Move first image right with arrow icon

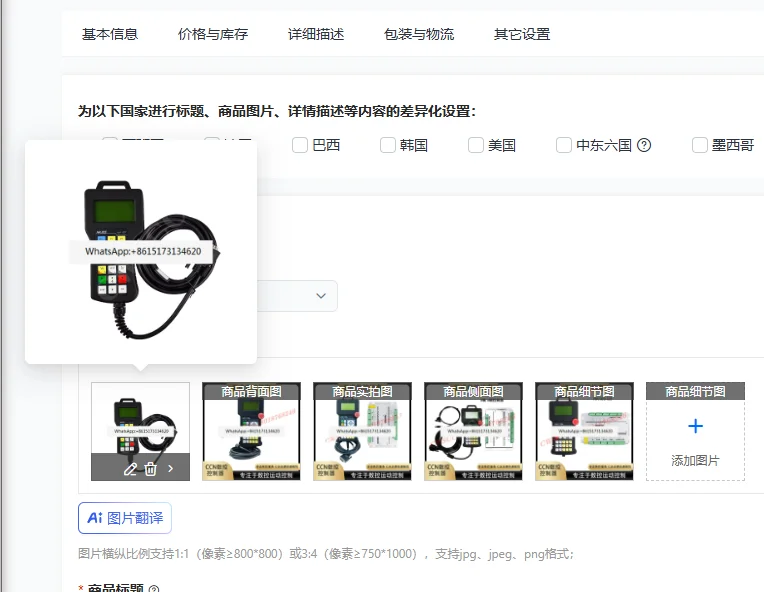coord(171,468)
